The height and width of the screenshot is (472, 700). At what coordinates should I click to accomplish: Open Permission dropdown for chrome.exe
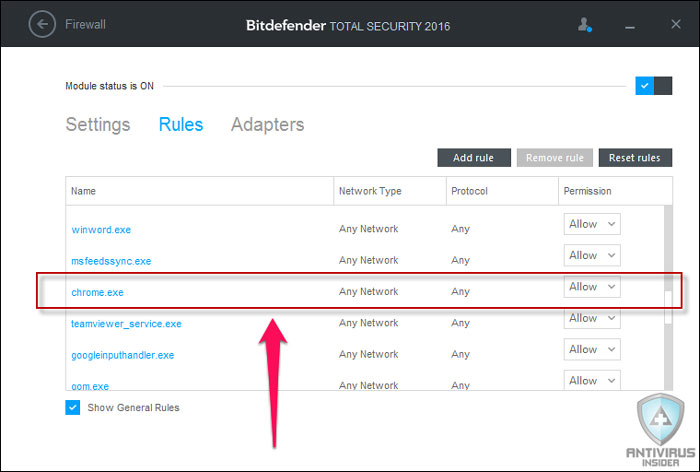pyautogui.click(x=592, y=287)
